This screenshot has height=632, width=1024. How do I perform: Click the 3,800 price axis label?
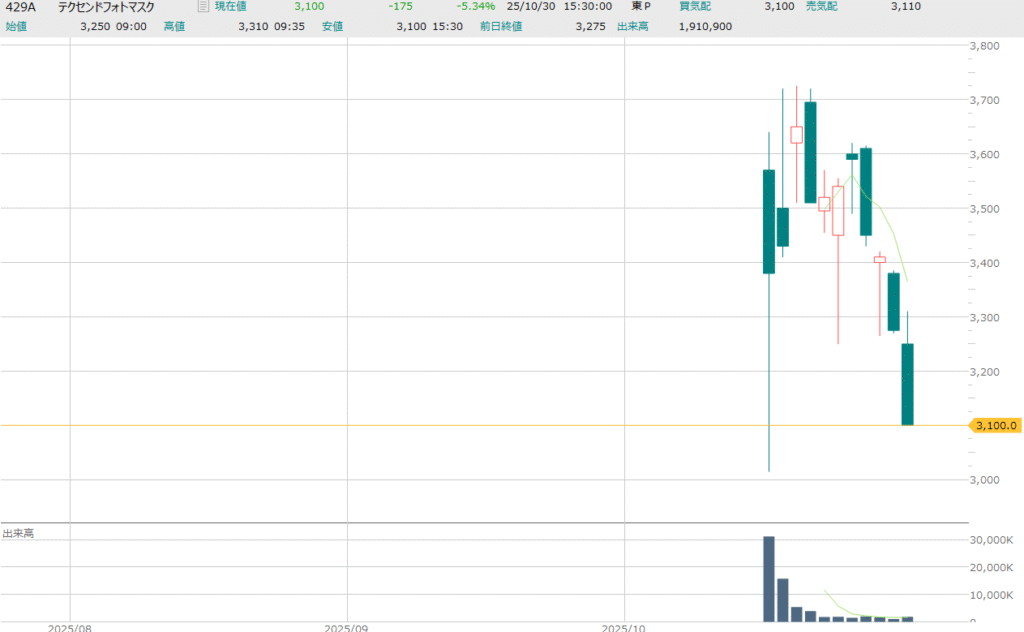(x=991, y=46)
